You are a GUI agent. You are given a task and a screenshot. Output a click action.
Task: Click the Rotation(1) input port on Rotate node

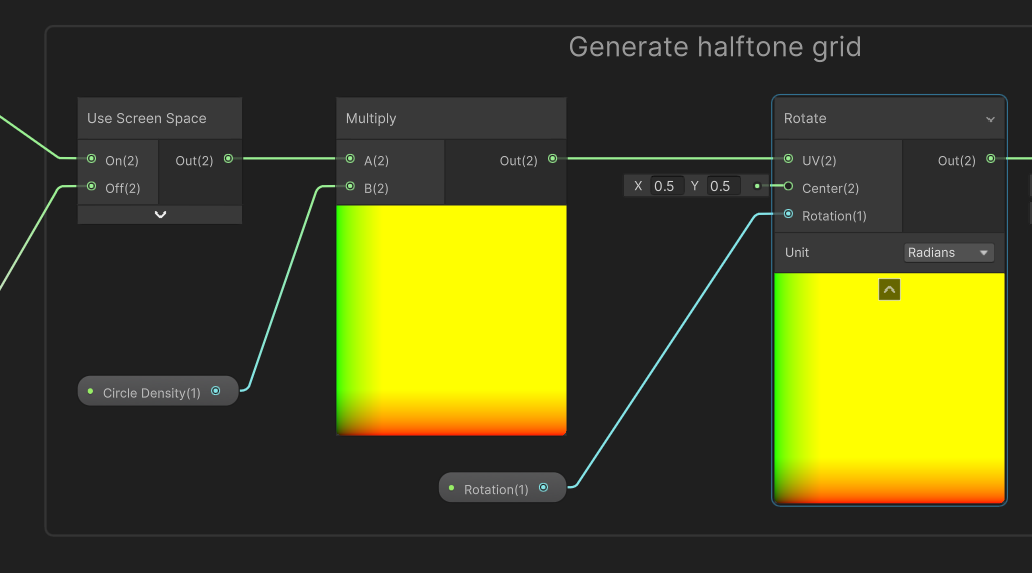coord(789,215)
